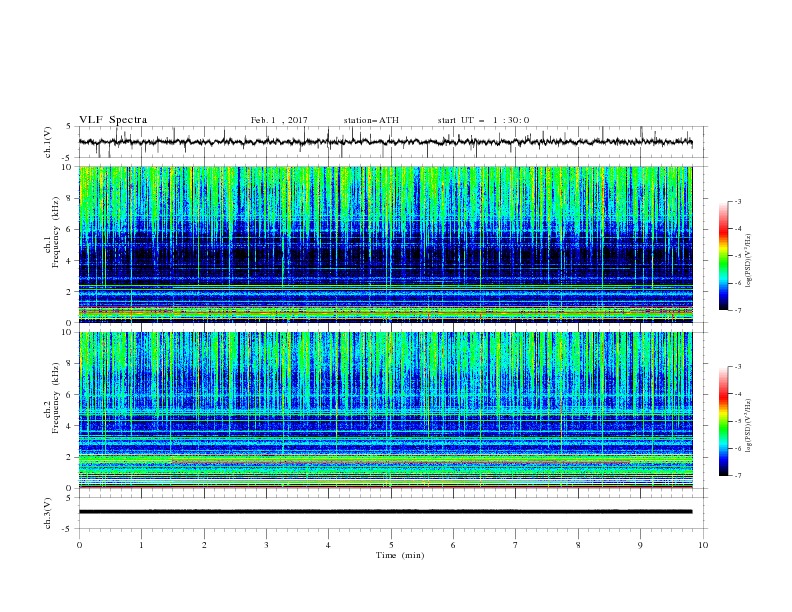792x612 pixels.
Task: Click time axis tick label "9"
Action: click(640, 545)
